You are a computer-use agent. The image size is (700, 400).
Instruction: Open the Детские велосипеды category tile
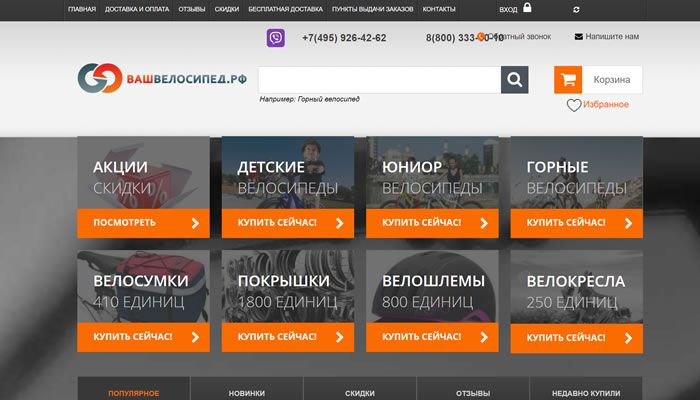[x=288, y=187]
